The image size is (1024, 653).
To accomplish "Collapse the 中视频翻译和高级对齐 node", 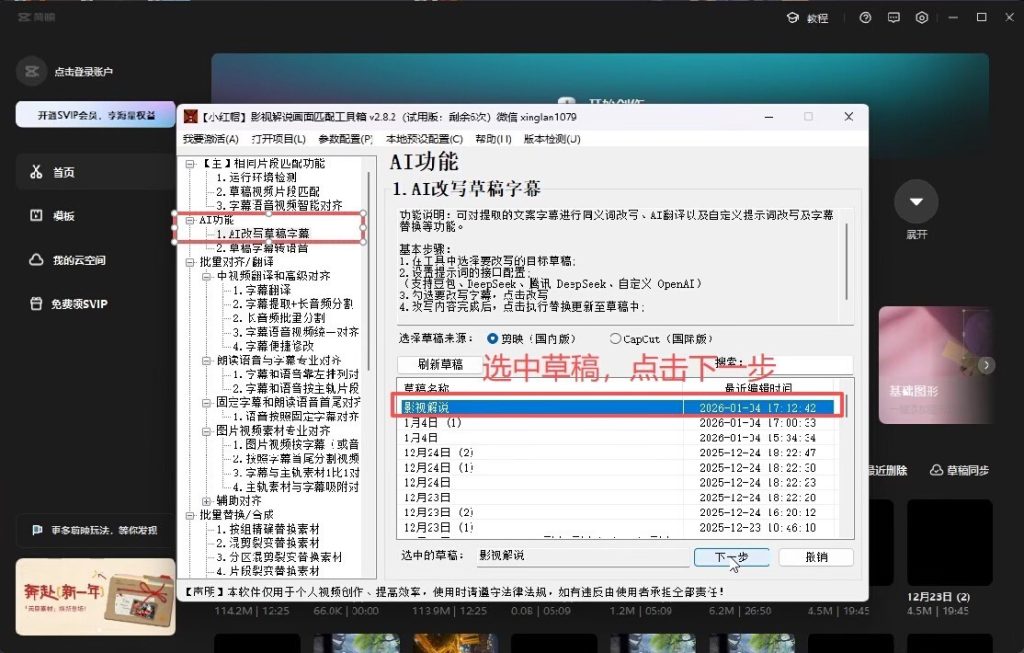I will click(206, 276).
